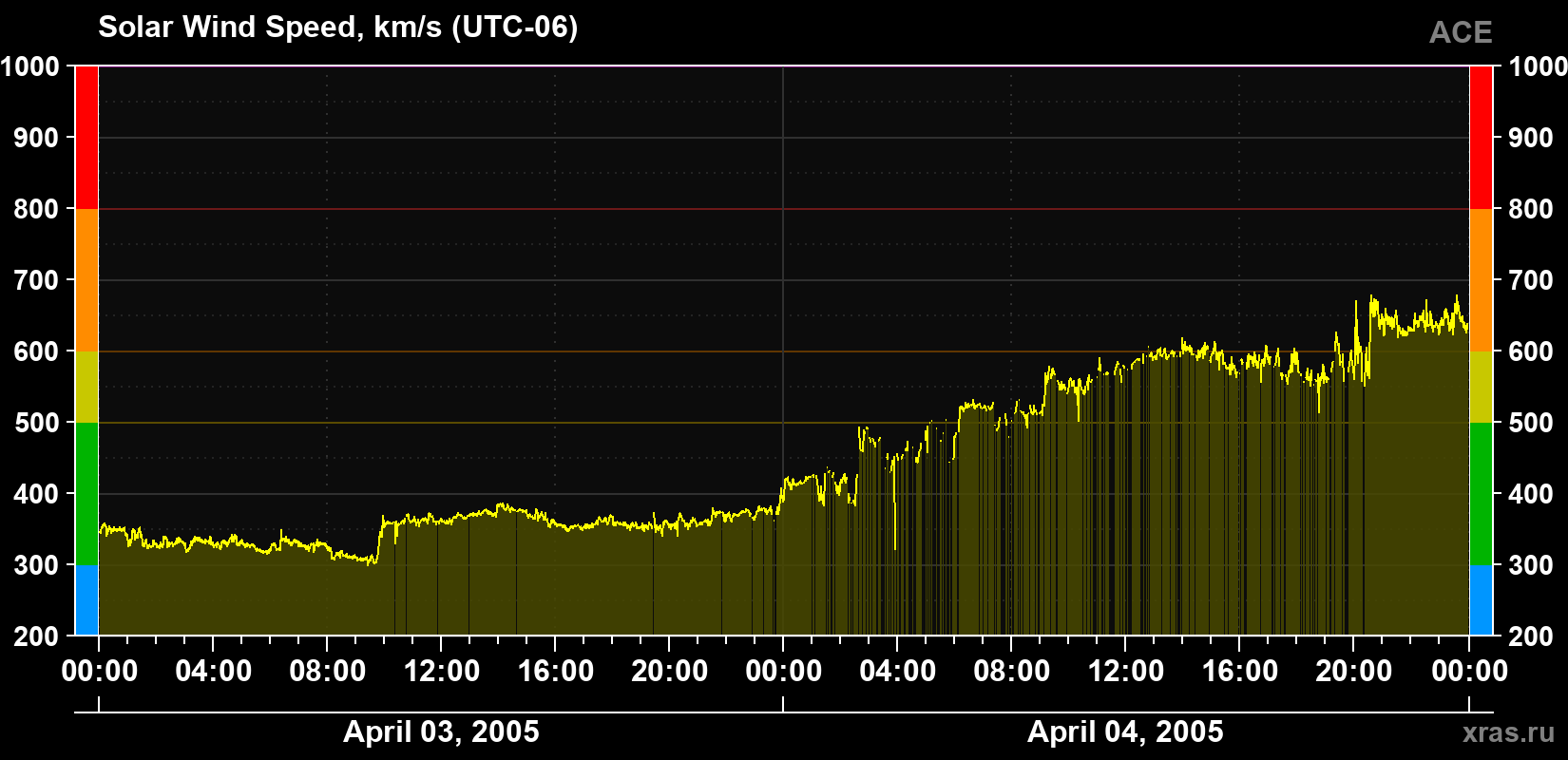
Task: Select the April 03, 2005 date label
Action: (441, 731)
